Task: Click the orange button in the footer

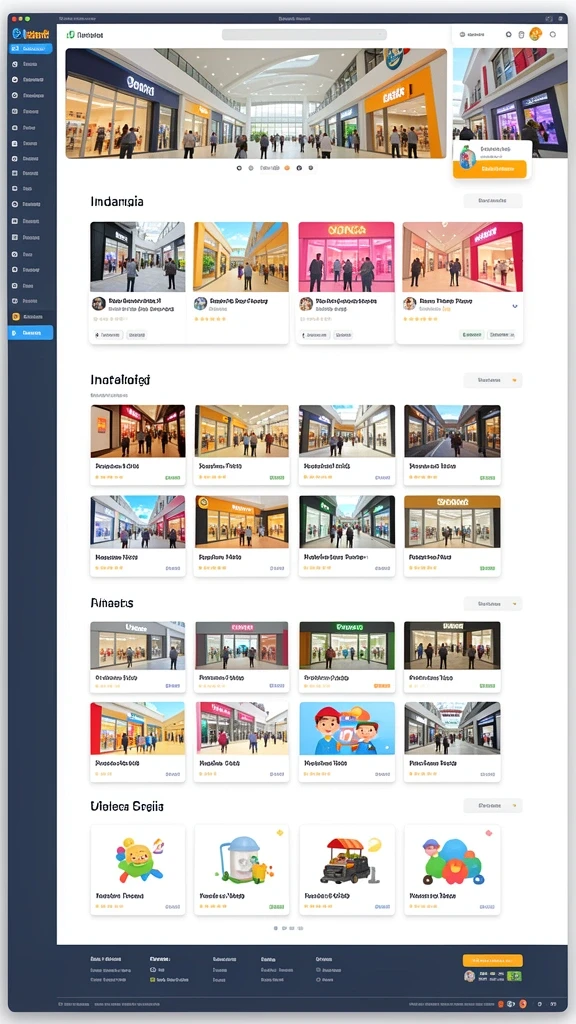Action: pos(492,960)
